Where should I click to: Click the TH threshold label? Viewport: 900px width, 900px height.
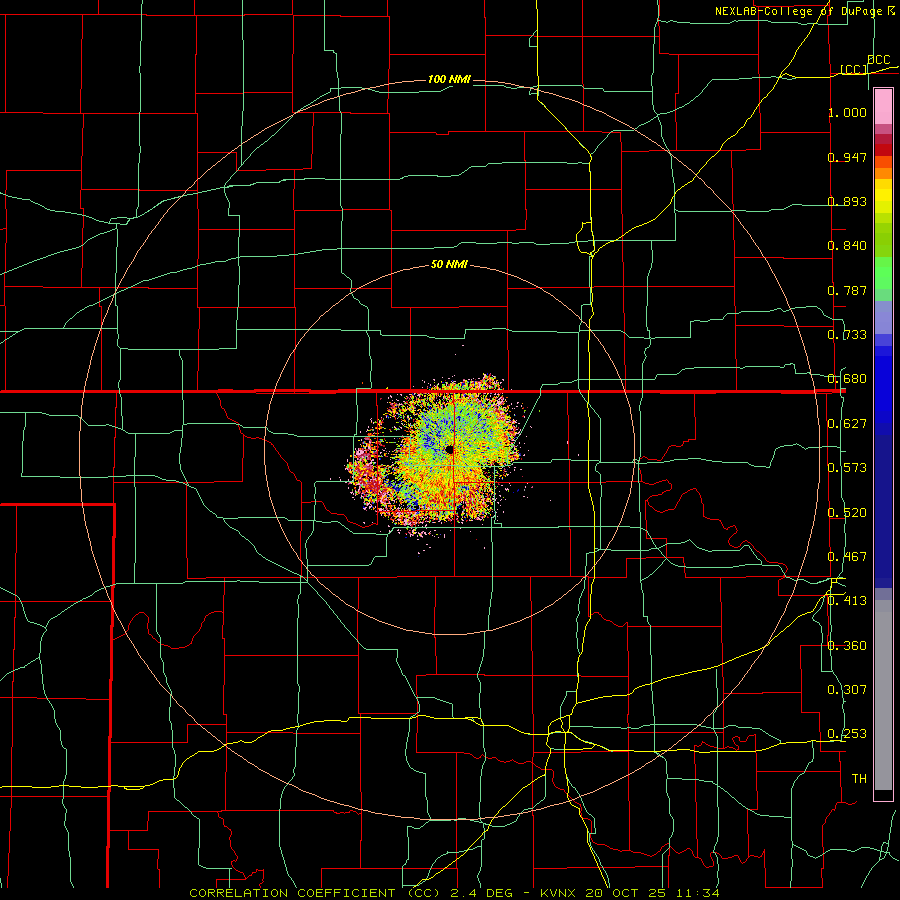pyautogui.click(x=859, y=779)
